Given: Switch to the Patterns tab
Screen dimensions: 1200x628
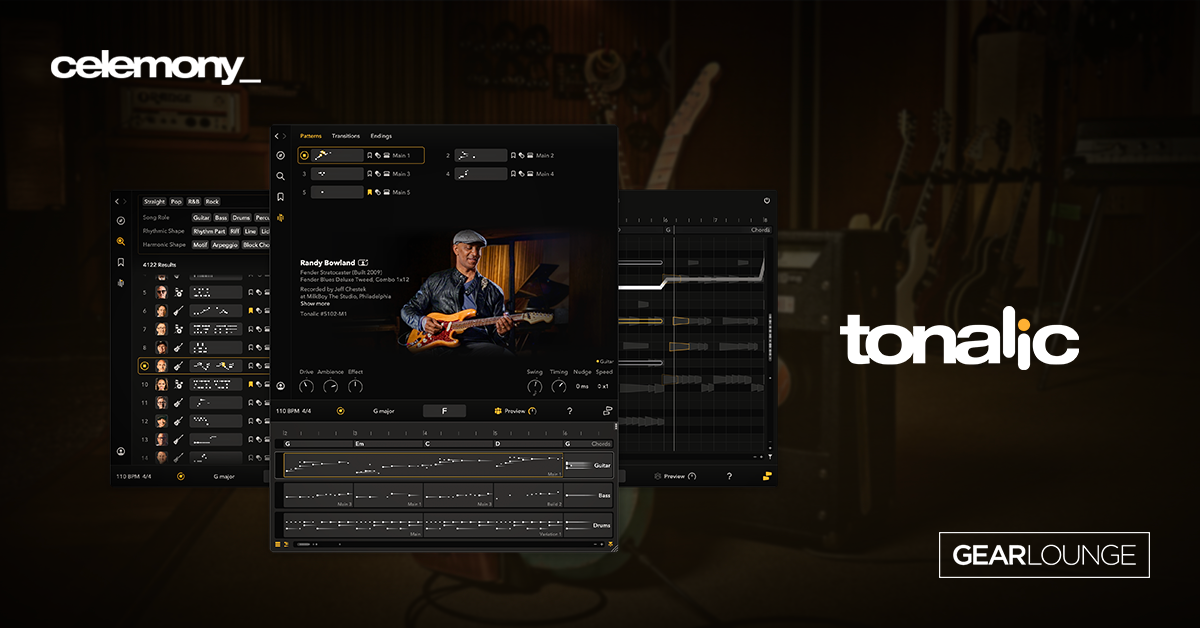Looking at the screenshot, I should [x=311, y=136].
